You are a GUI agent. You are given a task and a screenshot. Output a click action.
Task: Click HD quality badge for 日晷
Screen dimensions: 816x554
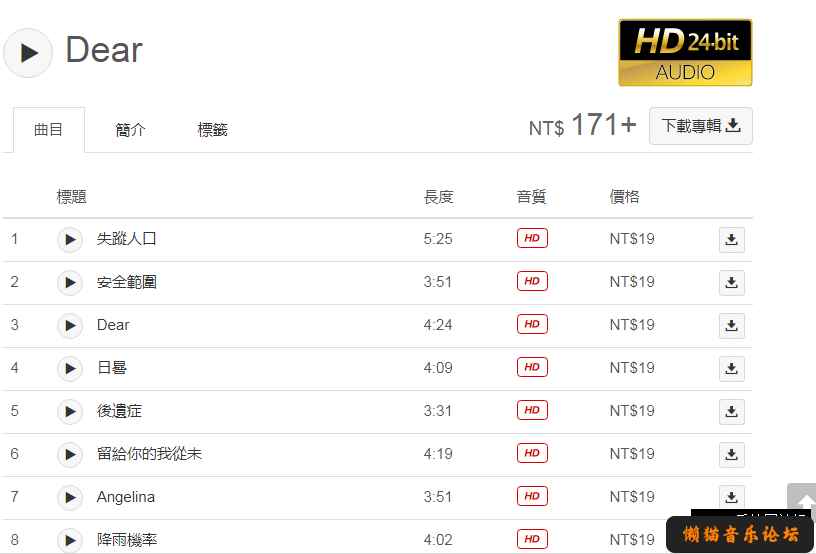(x=532, y=367)
